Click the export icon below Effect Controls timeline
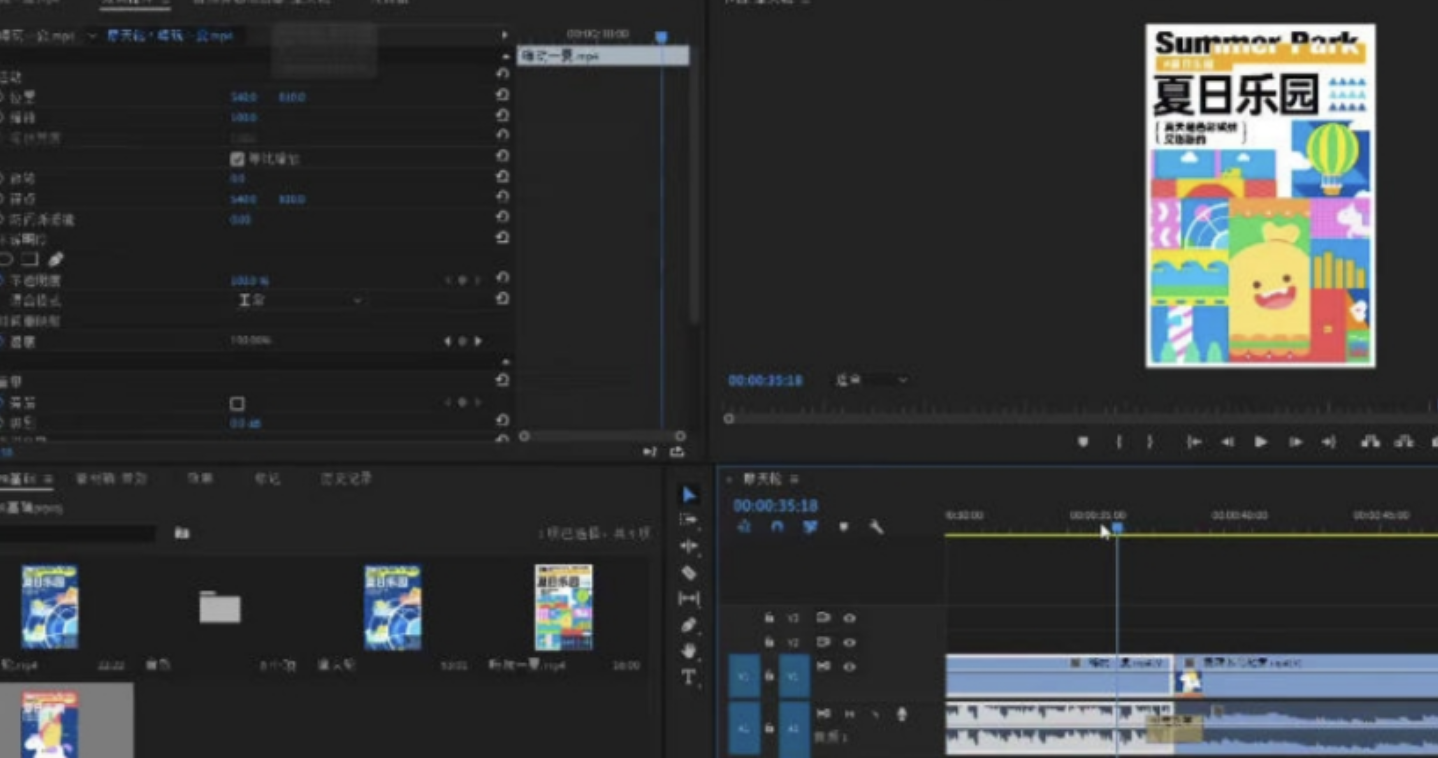The image size is (1438, 758). click(x=677, y=452)
